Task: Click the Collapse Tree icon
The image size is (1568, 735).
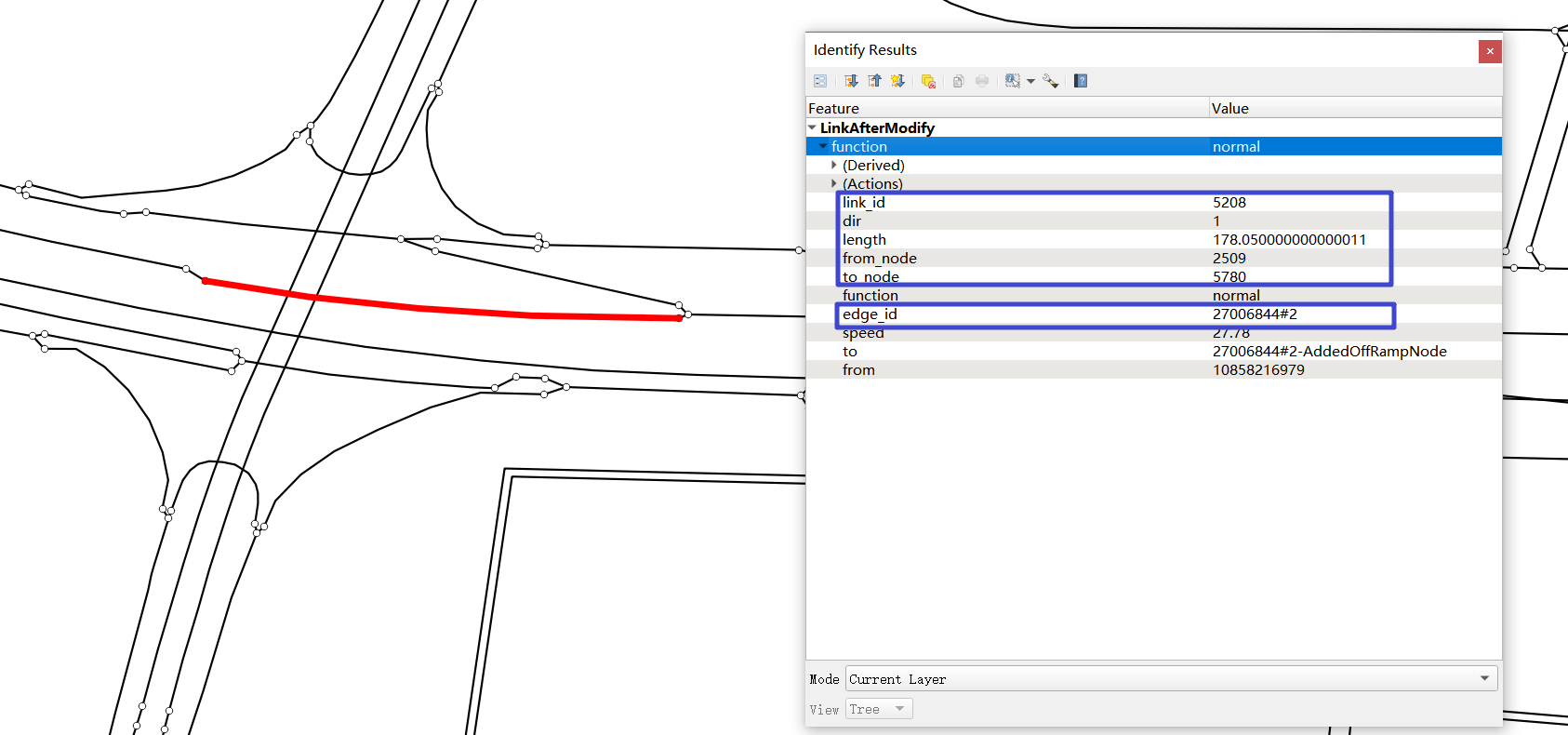Action: [x=874, y=81]
